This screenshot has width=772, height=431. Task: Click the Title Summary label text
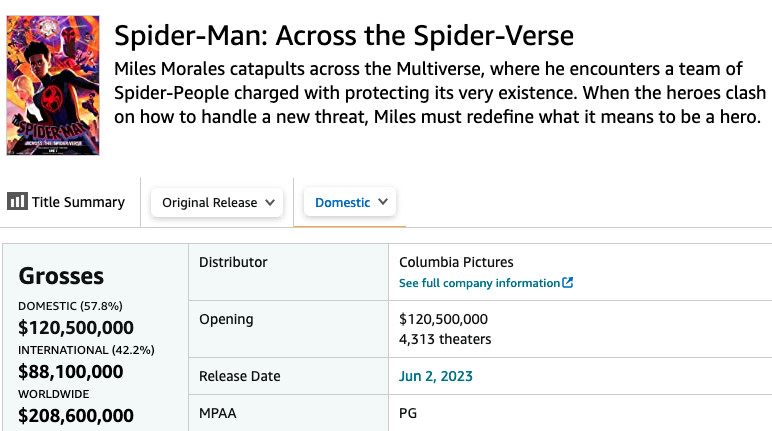click(78, 202)
